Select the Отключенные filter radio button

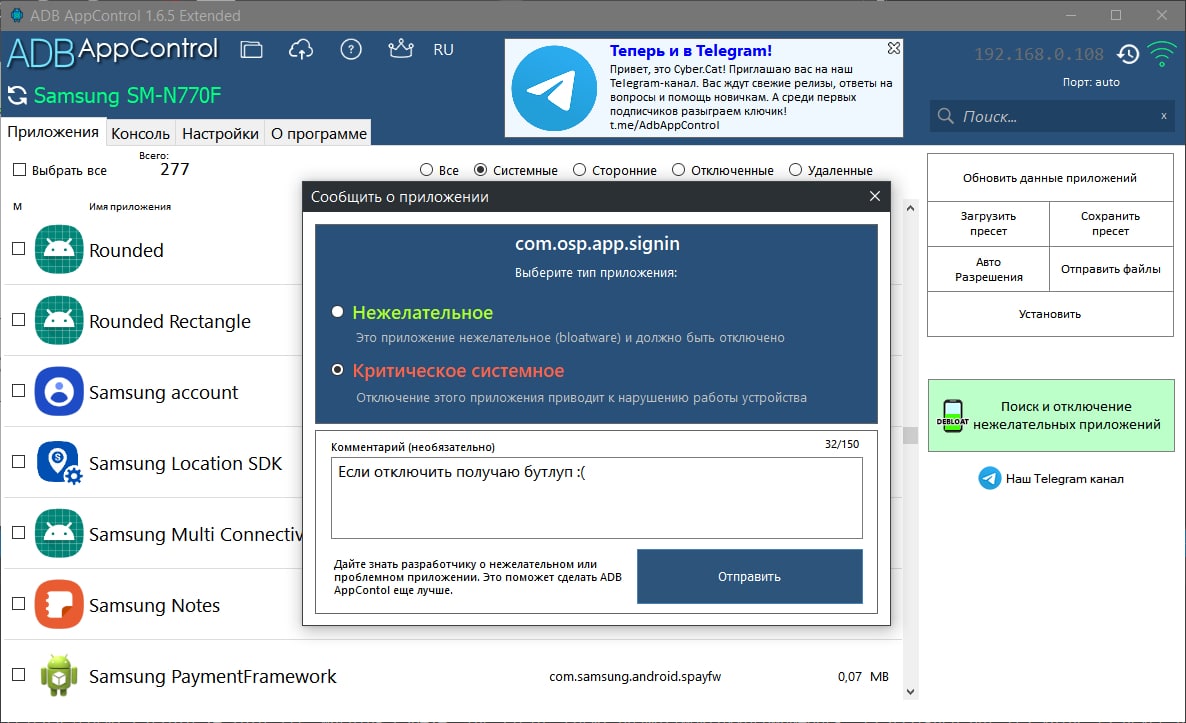tap(678, 170)
